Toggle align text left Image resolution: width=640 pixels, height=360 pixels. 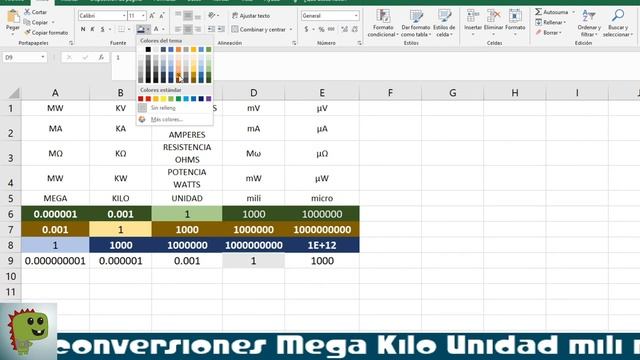tap(178, 29)
